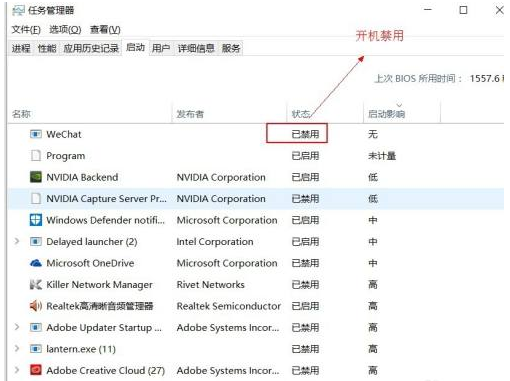Switch to the 详细信息 tab
510x381 pixels.
coord(196,48)
